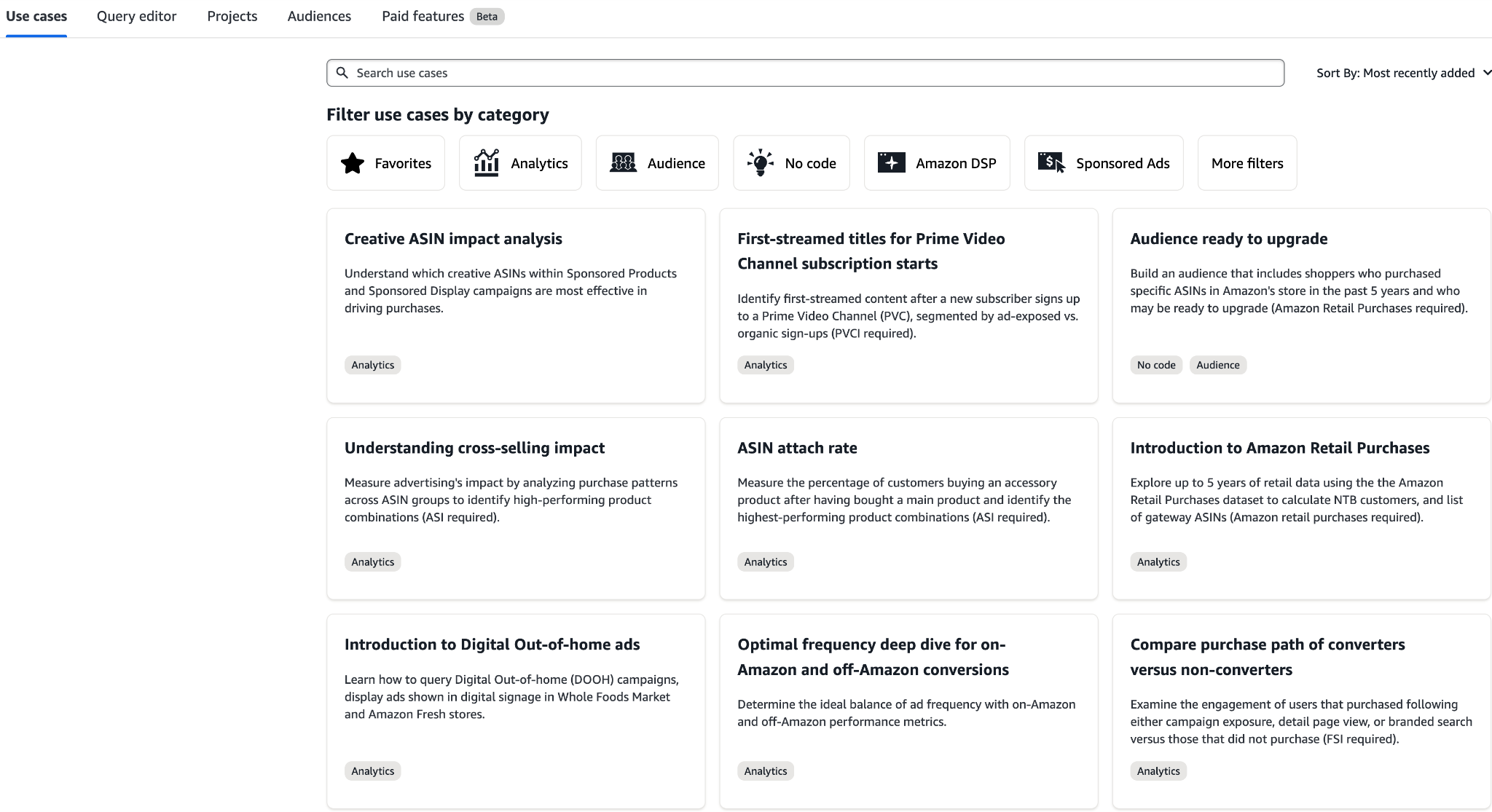Open the More filters button
1492x812 pixels.
point(1246,163)
